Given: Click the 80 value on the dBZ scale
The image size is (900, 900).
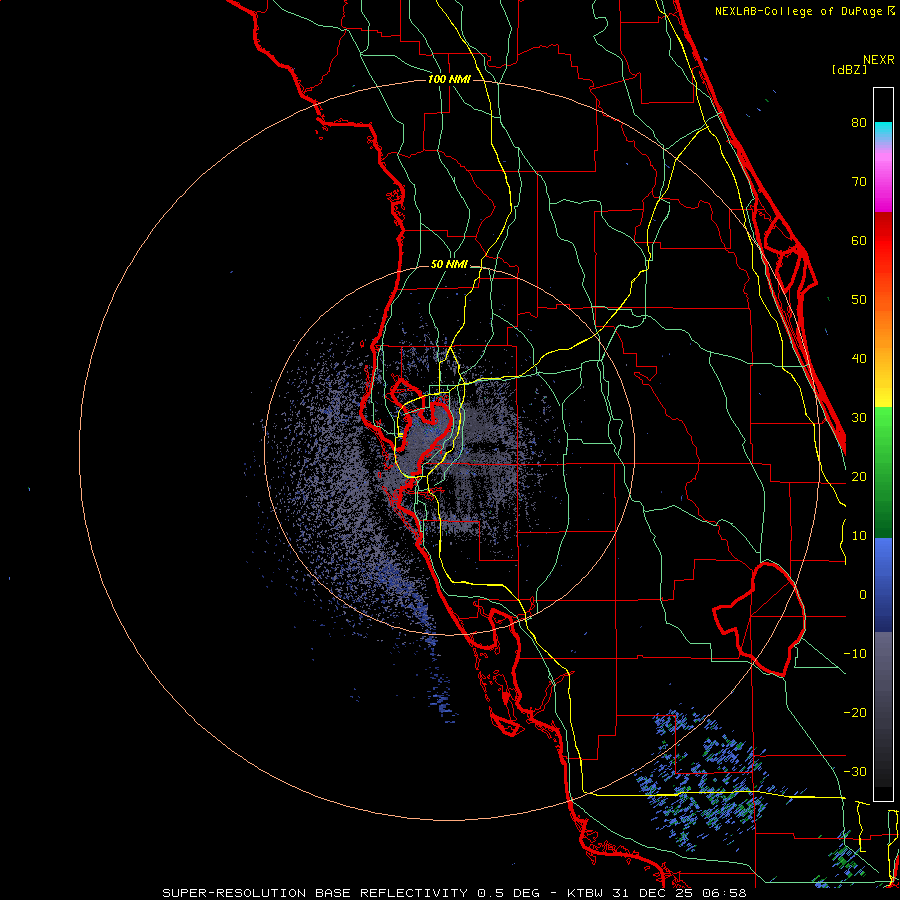Looking at the screenshot, I should 859,123.
